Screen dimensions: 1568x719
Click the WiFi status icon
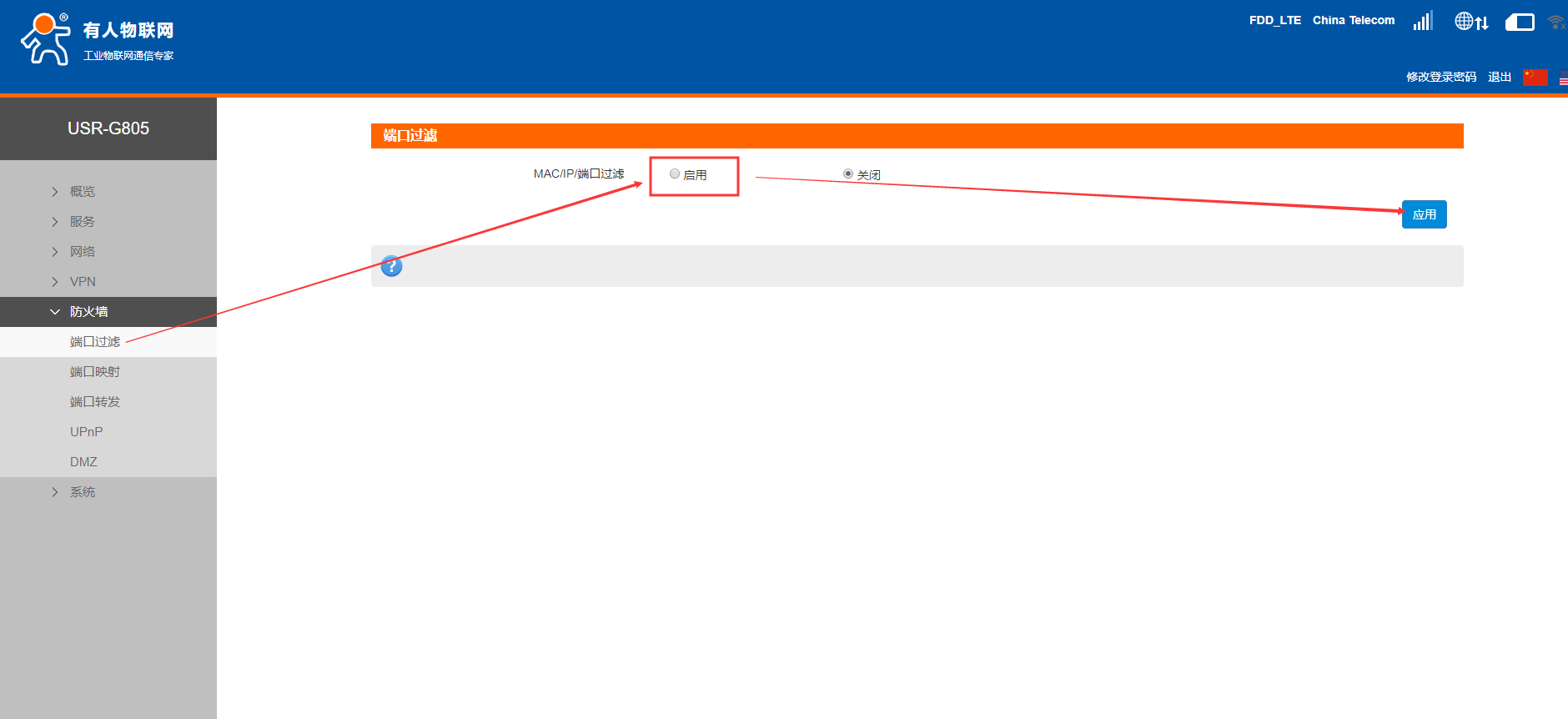click(x=1556, y=23)
